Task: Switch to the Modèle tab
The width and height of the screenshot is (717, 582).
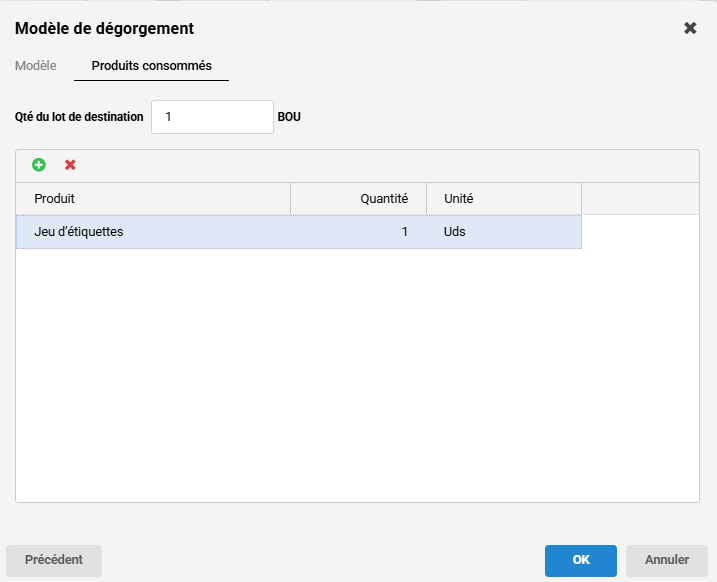Action: coord(36,66)
